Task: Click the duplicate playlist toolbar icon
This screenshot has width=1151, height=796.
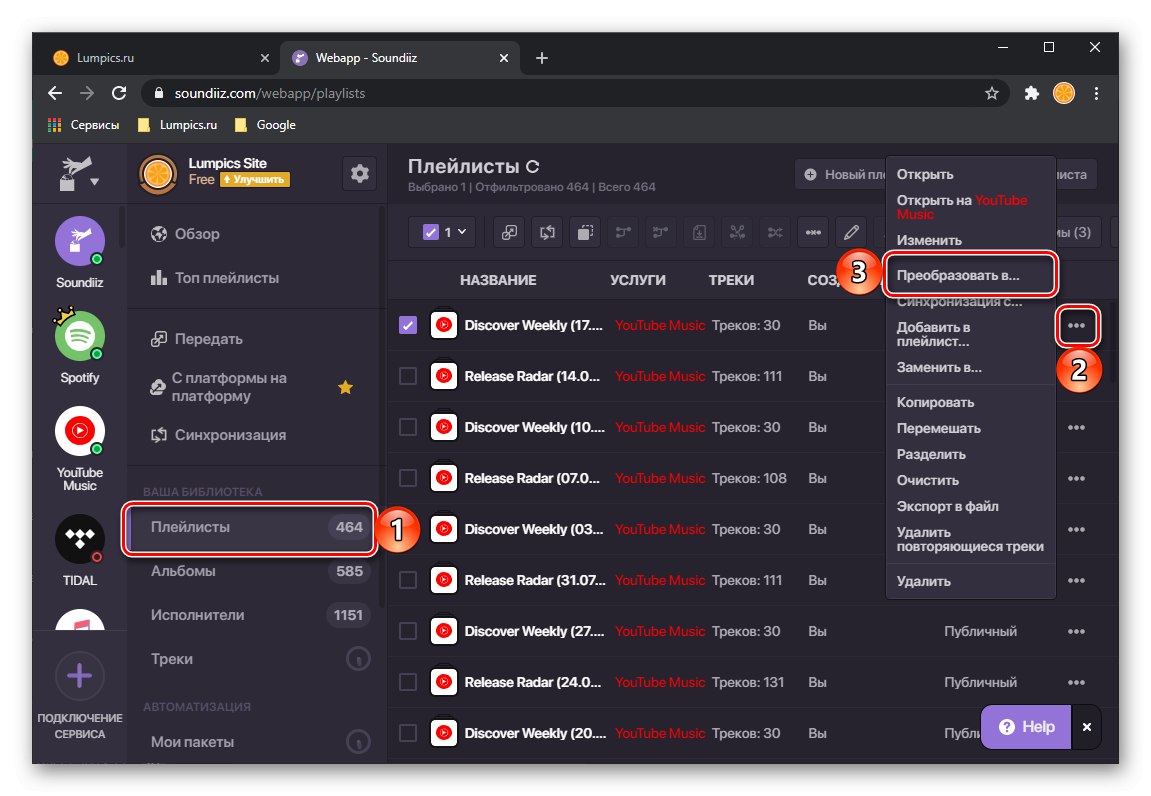Action: click(586, 233)
